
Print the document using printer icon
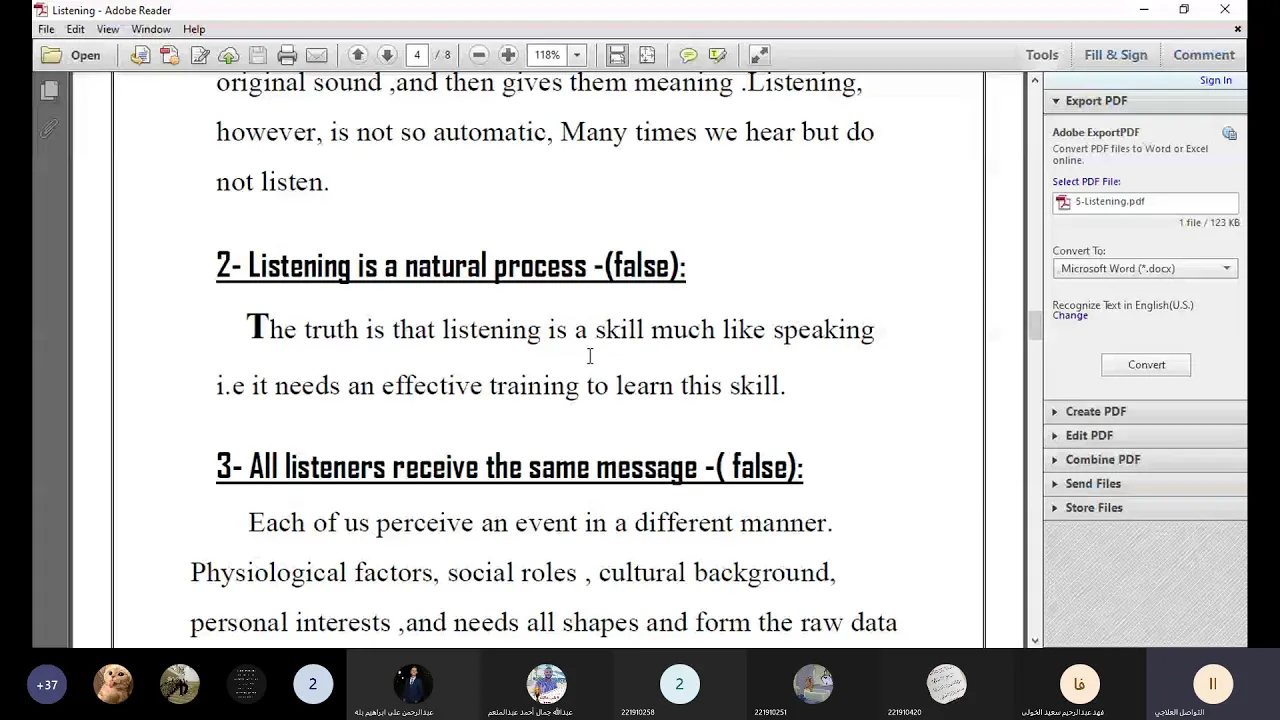tap(288, 55)
